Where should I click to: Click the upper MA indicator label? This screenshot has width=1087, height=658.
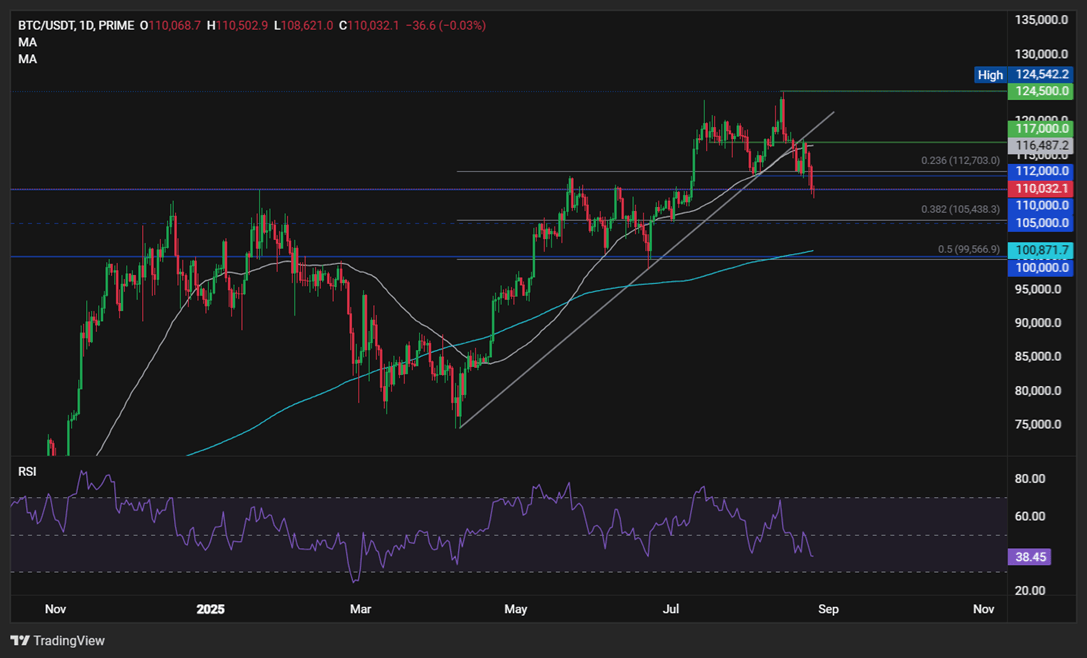coord(27,42)
